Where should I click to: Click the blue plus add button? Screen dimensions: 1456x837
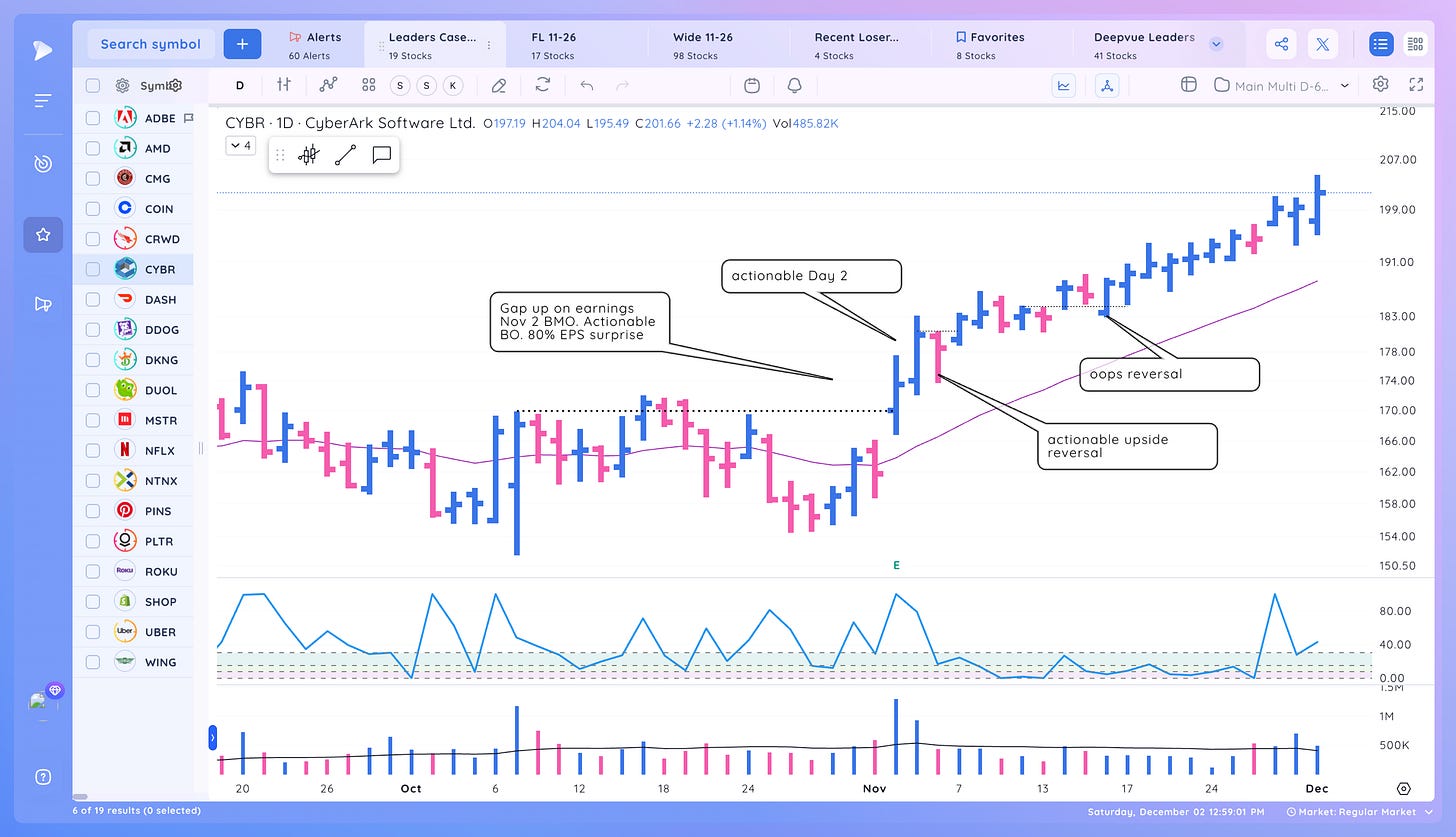242,44
